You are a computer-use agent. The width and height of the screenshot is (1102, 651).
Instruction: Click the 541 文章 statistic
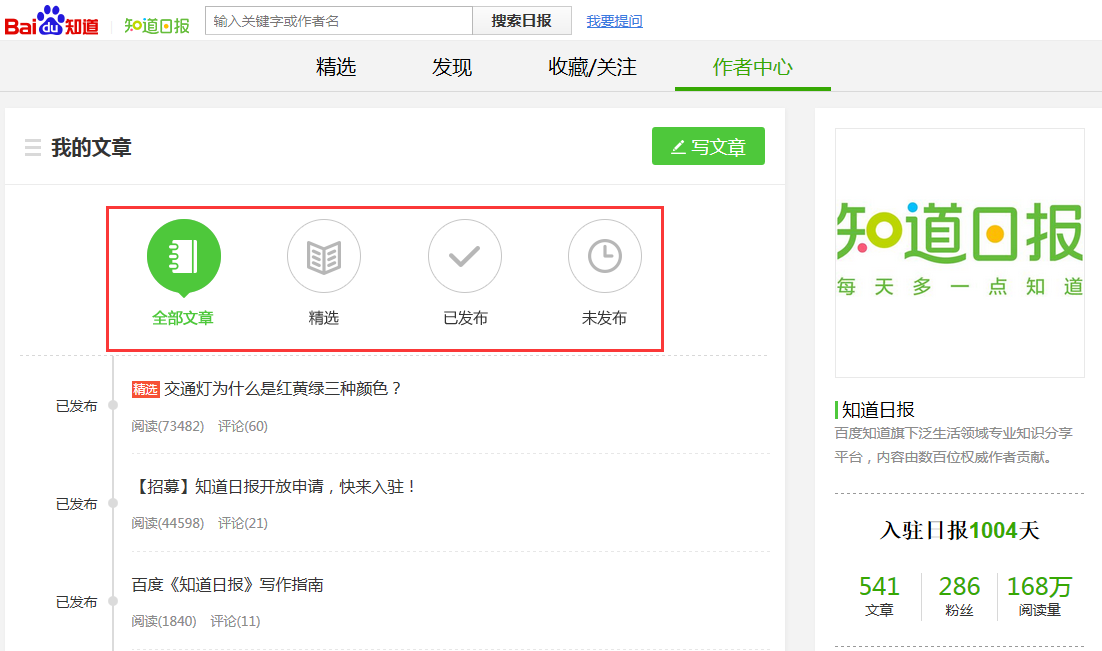pyautogui.click(x=879, y=595)
